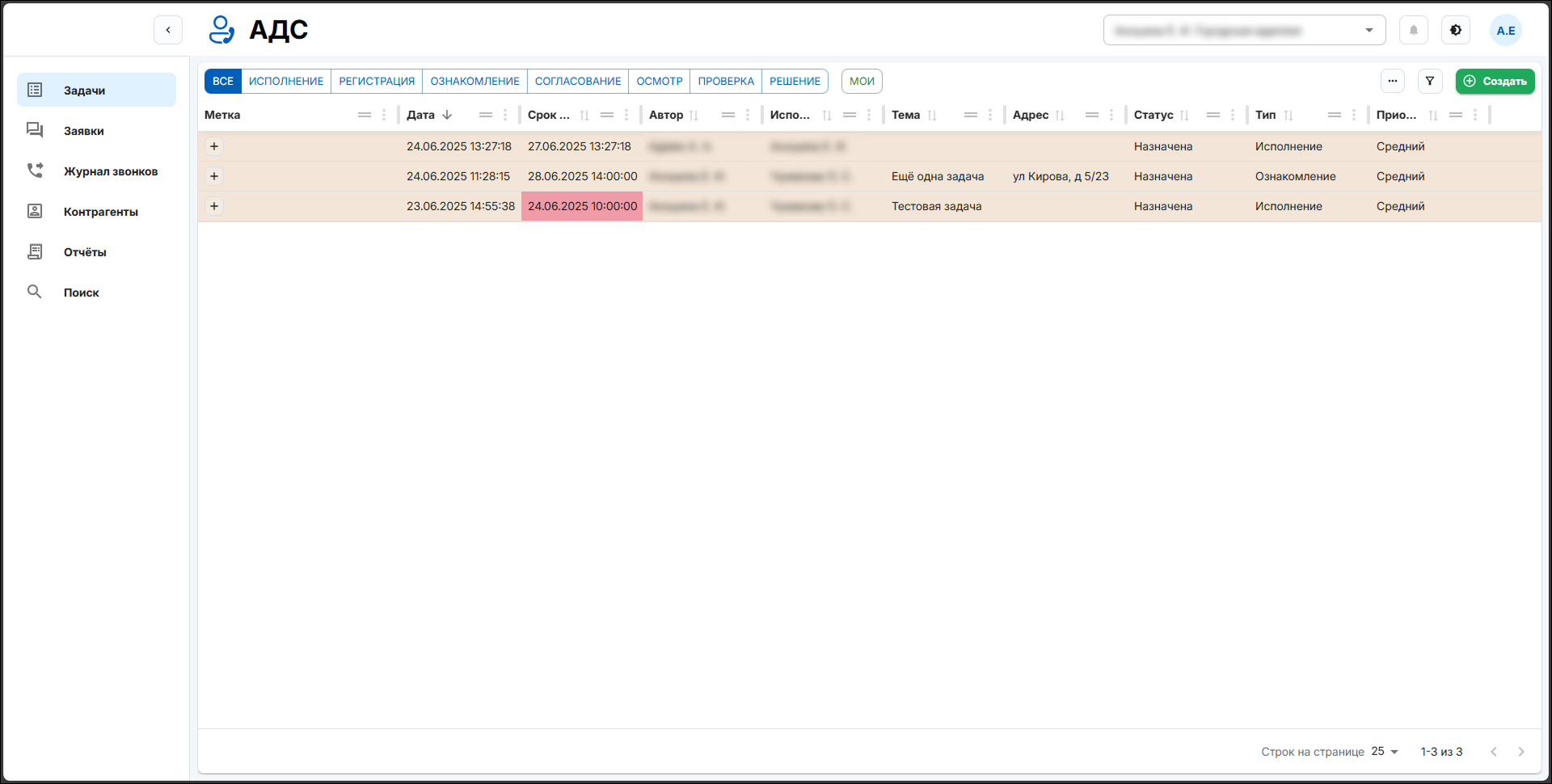Expand the first task row with plus

[x=214, y=146]
